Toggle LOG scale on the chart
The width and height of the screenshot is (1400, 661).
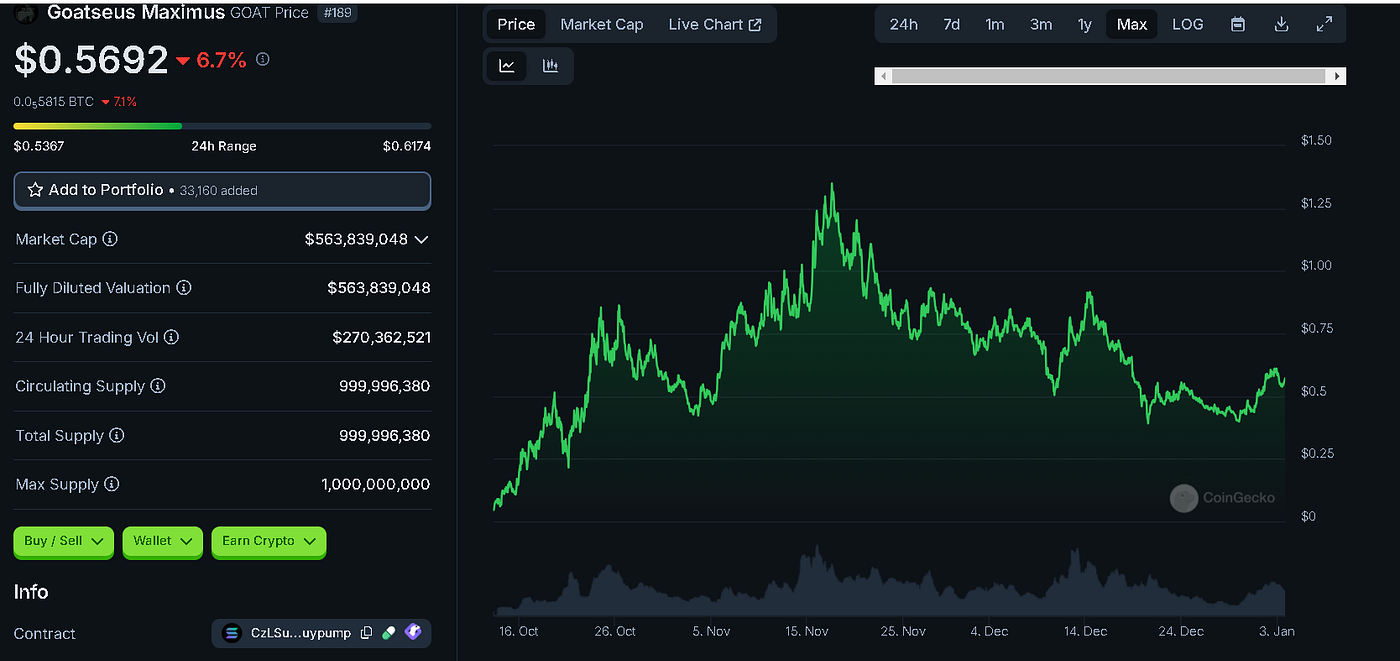pyautogui.click(x=1188, y=24)
